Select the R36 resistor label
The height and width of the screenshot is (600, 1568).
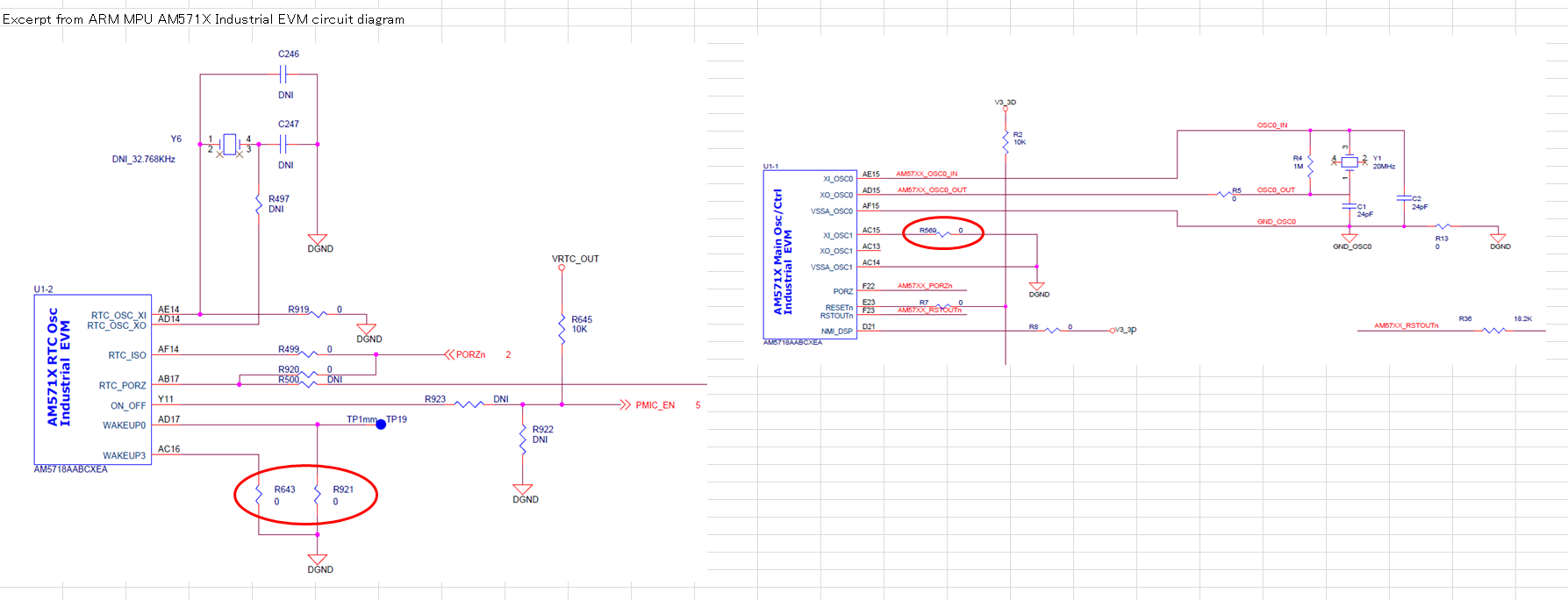[1465, 318]
